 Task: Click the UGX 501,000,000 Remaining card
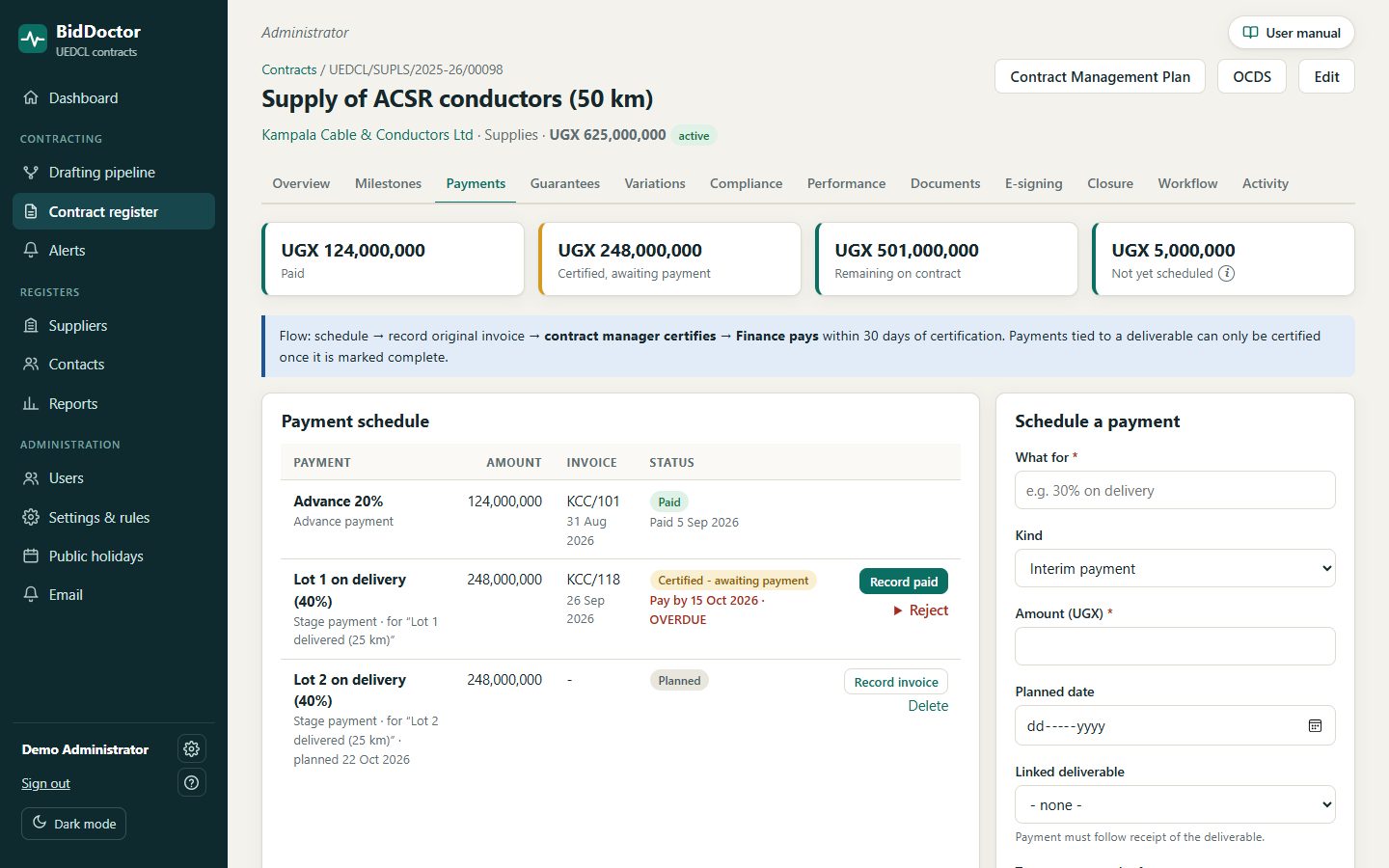(x=946, y=258)
